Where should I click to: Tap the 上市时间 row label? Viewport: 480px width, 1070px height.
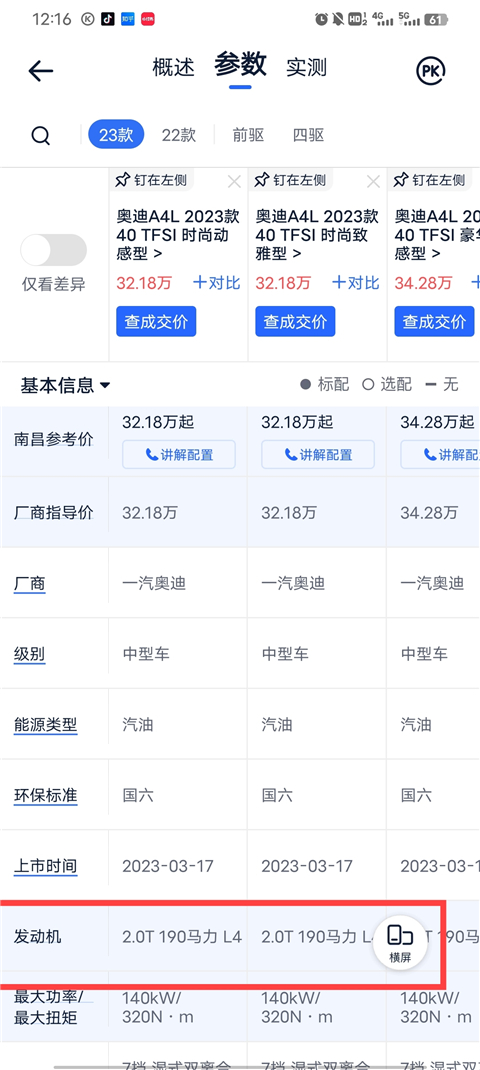(x=46, y=867)
